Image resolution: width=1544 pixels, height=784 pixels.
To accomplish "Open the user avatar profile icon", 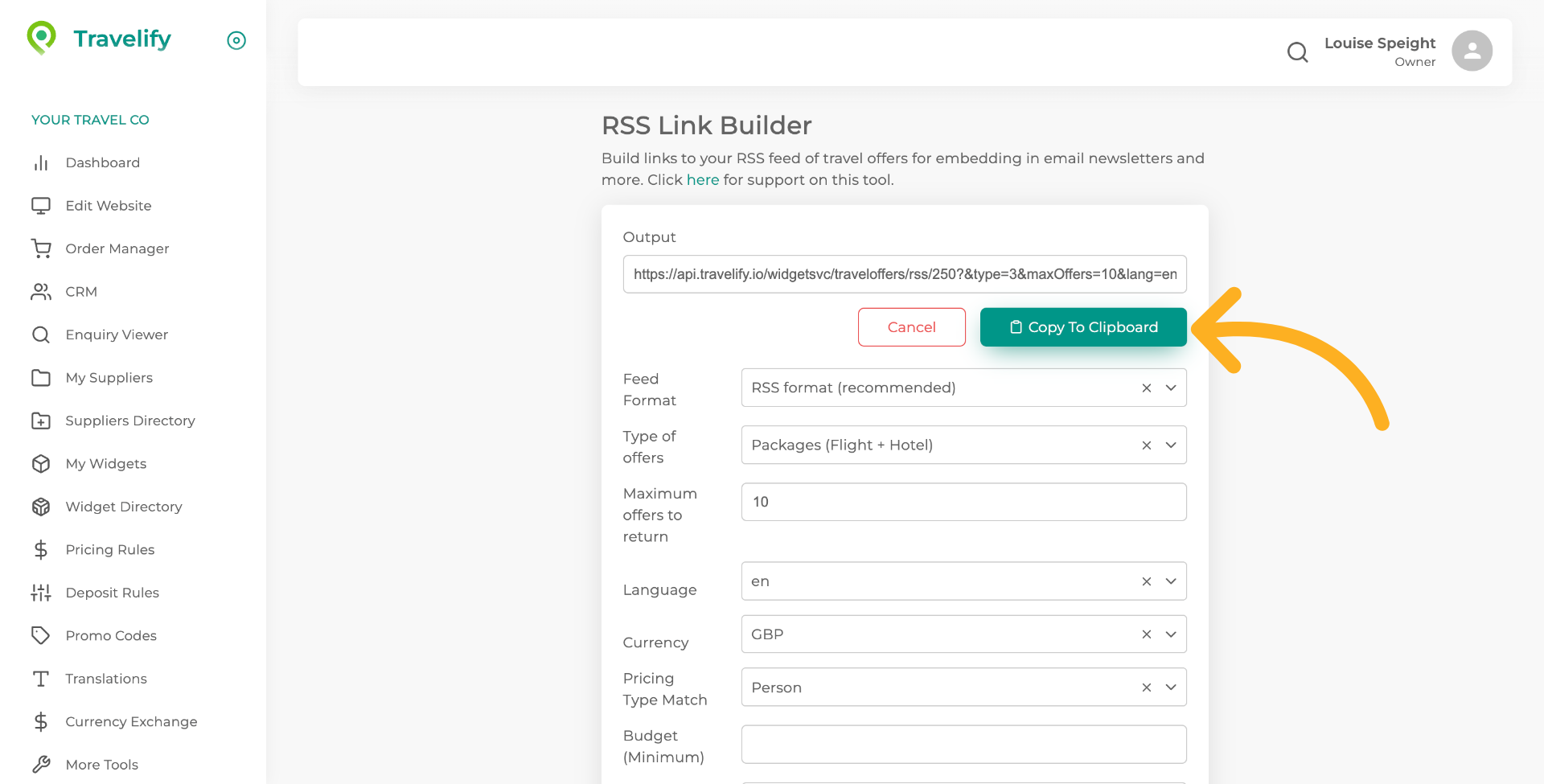I will tap(1472, 51).
